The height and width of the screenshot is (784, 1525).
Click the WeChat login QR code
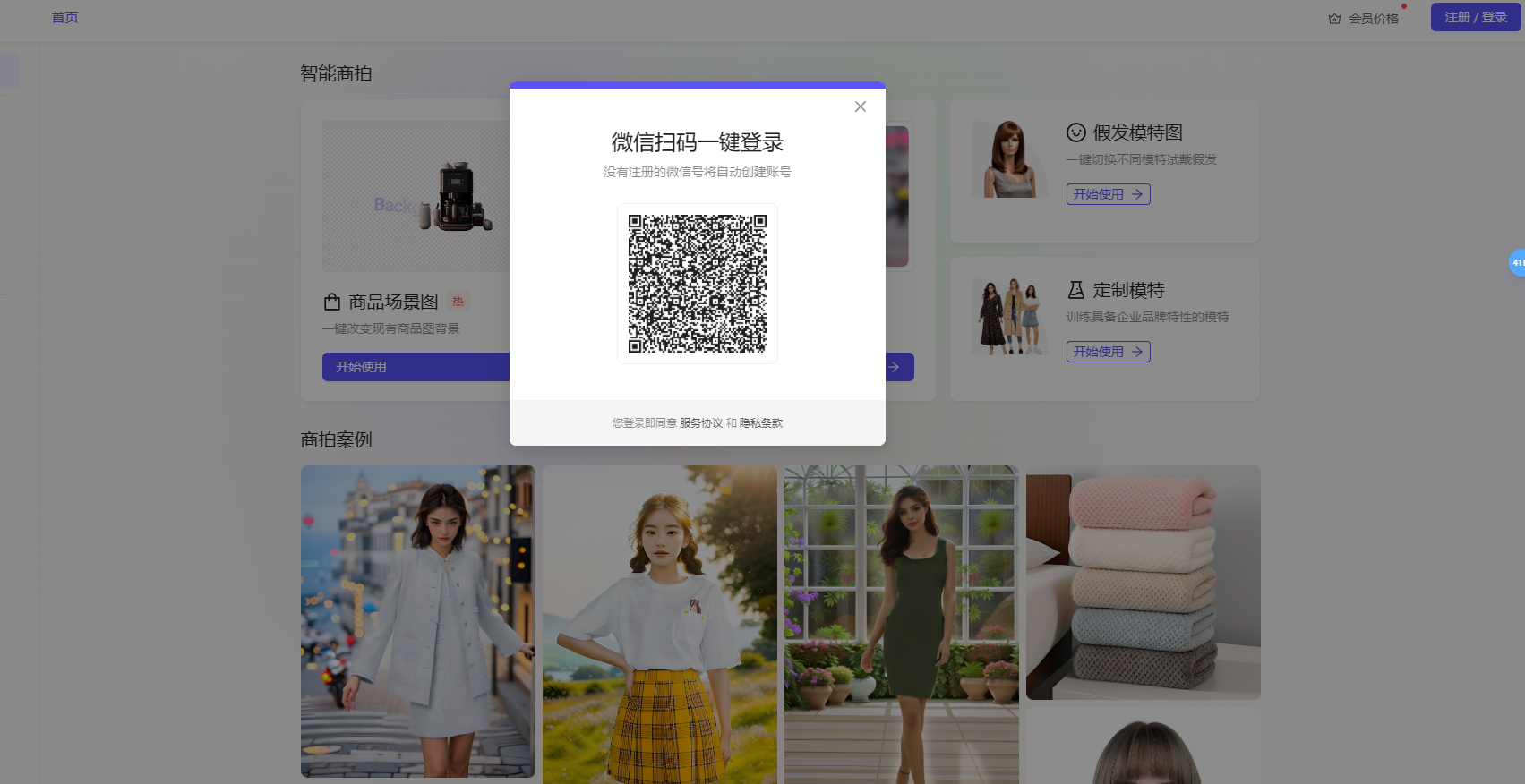coord(698,284)
